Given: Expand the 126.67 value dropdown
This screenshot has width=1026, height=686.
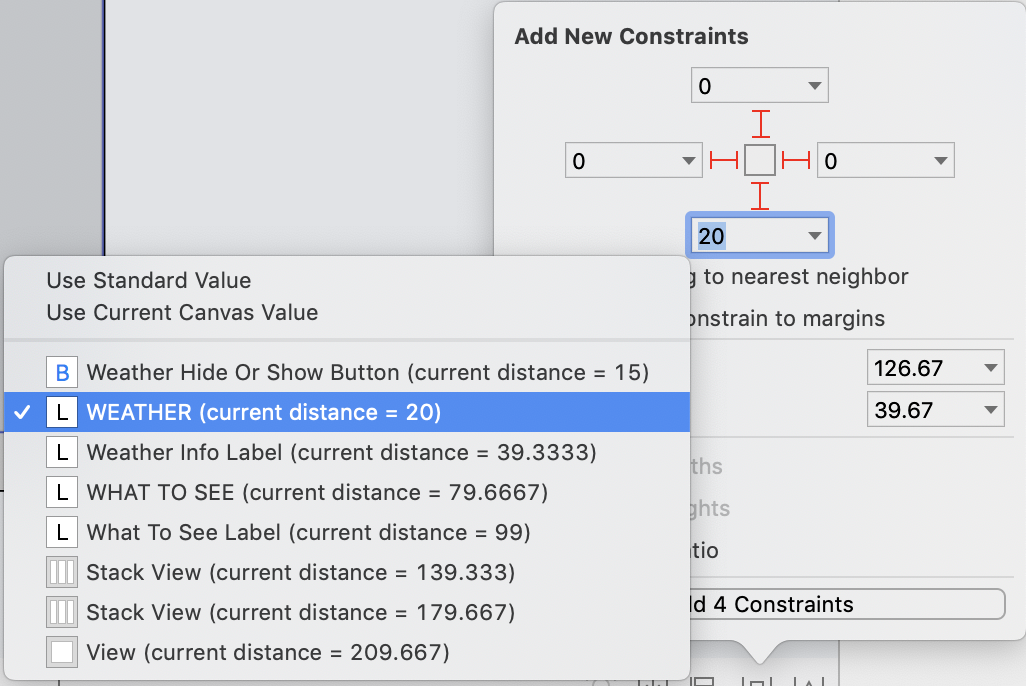Looking at the screenshot, I should (990, 368).
